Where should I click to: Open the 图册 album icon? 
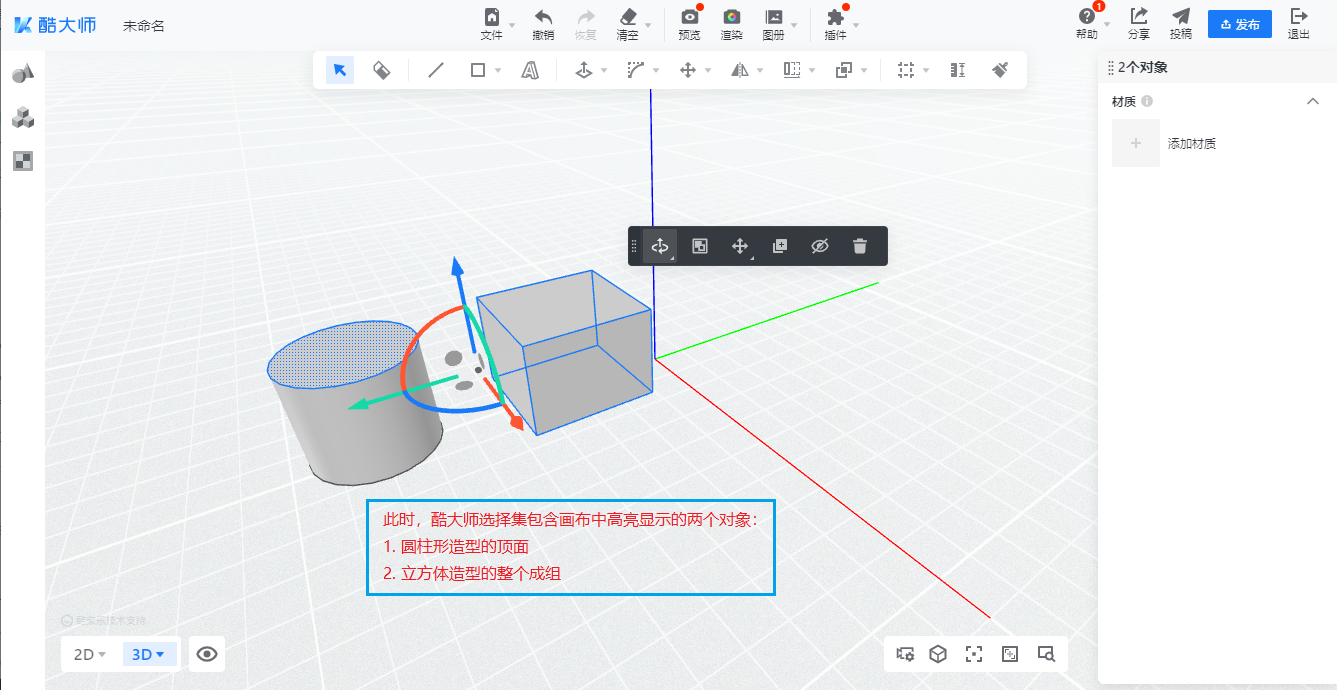point(773,17)
